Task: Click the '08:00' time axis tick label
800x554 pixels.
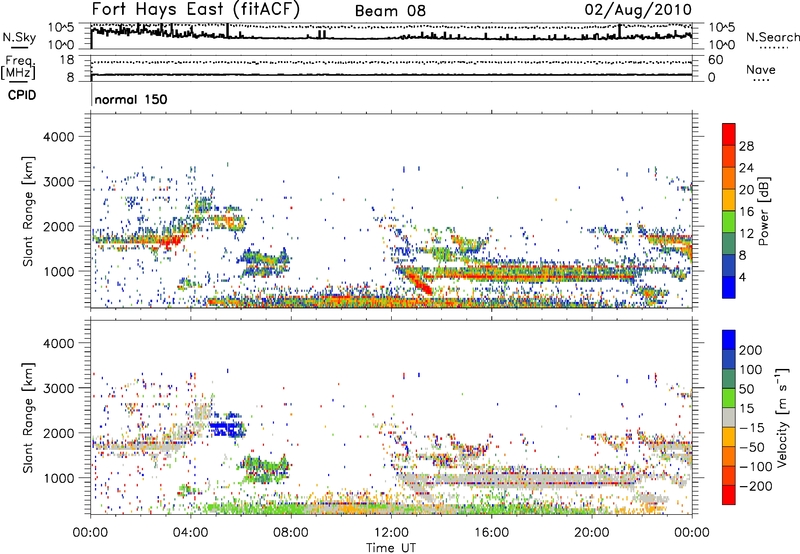Action: 291,533
